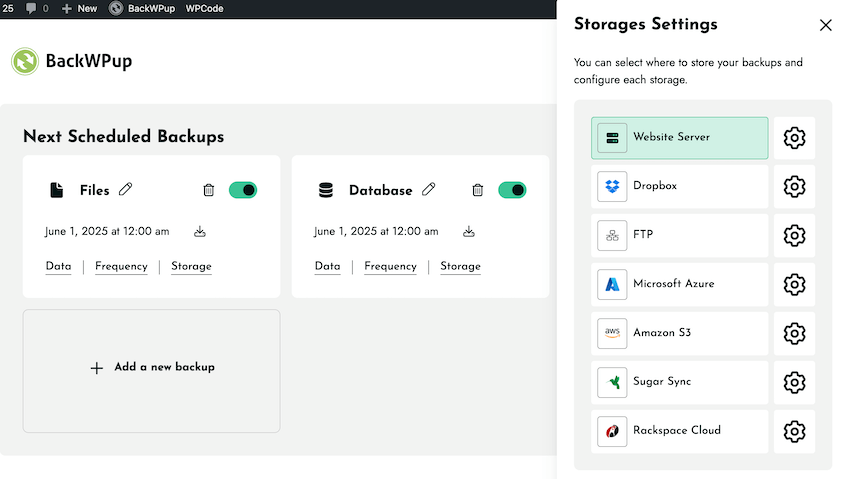Select Dropbox storage option
Viewport: 845px width, 479px height.
coord(680,186)
